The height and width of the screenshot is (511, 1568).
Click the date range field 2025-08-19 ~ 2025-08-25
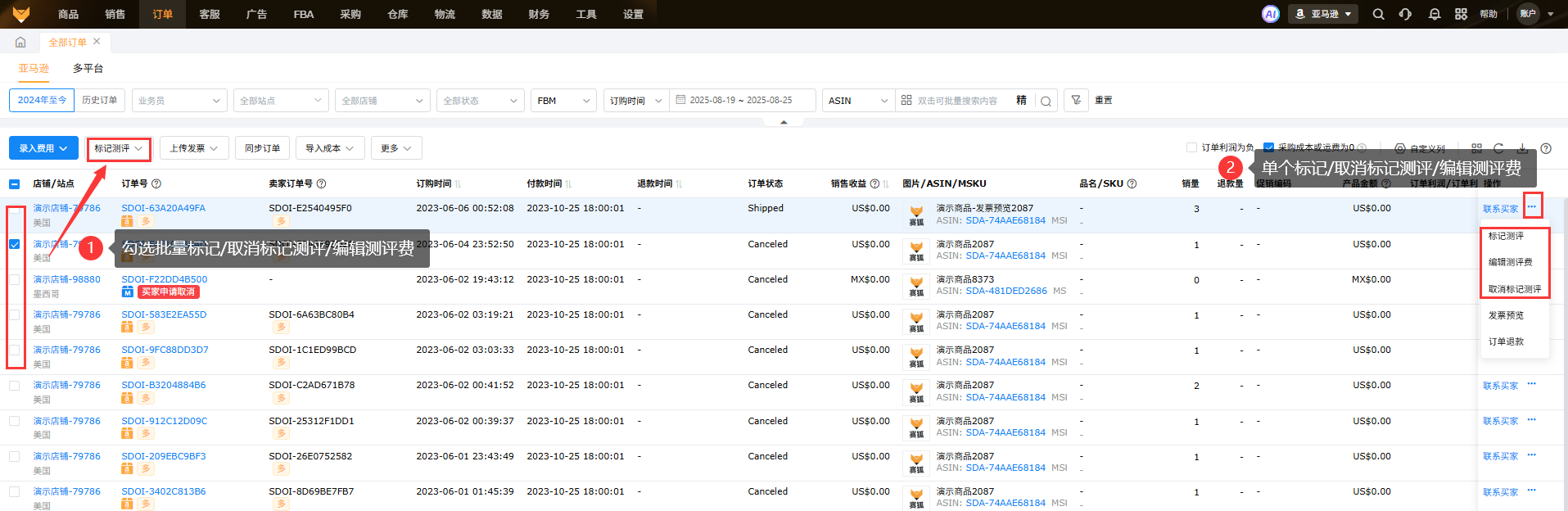pos(740,100)
